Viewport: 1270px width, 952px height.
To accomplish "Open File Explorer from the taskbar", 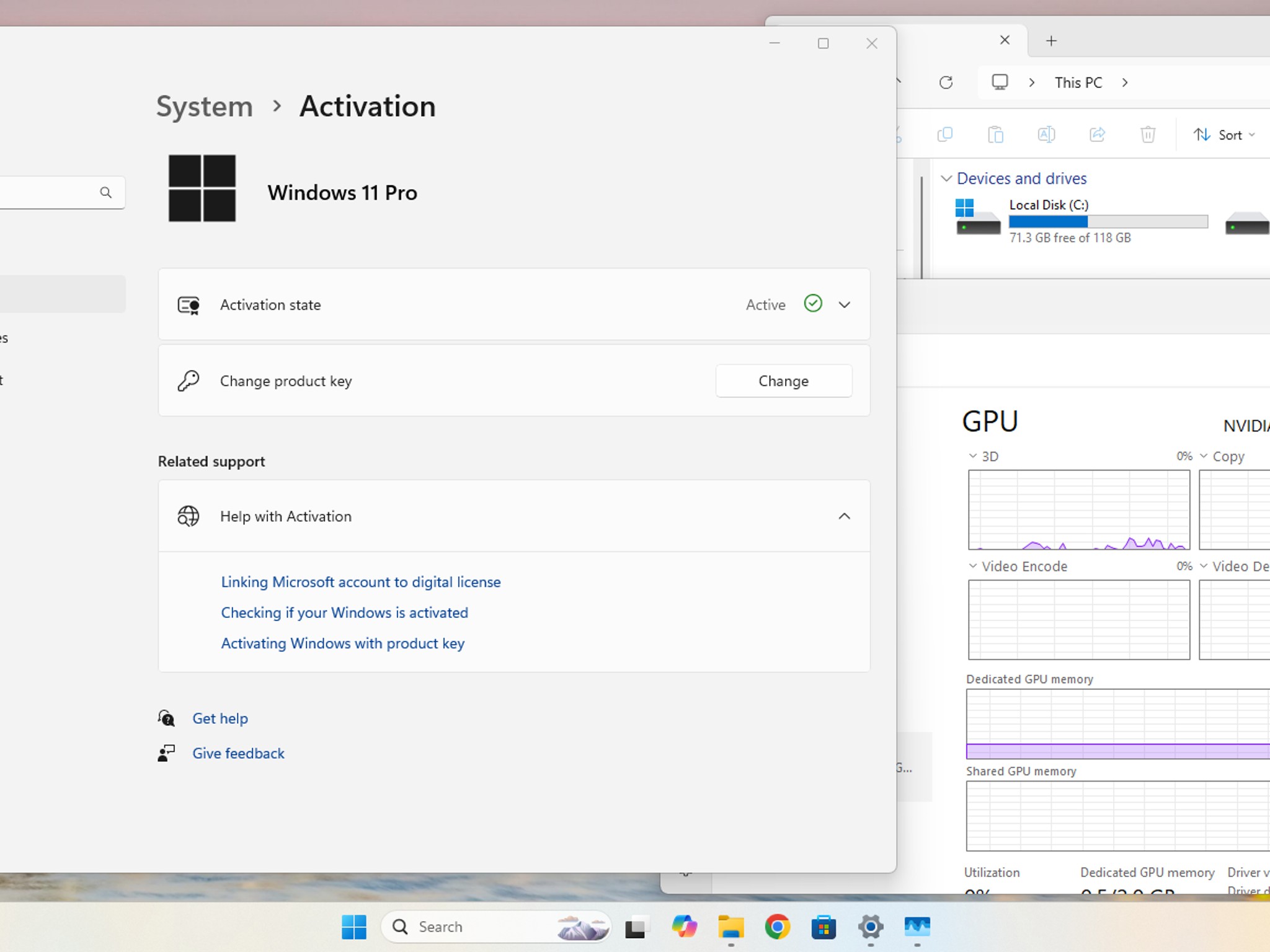I will [x=731, y=927].
